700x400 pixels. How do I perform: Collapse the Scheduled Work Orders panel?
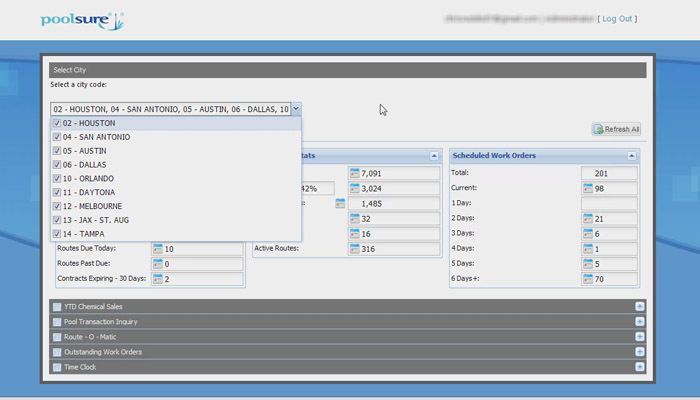[x=632, y=156]
